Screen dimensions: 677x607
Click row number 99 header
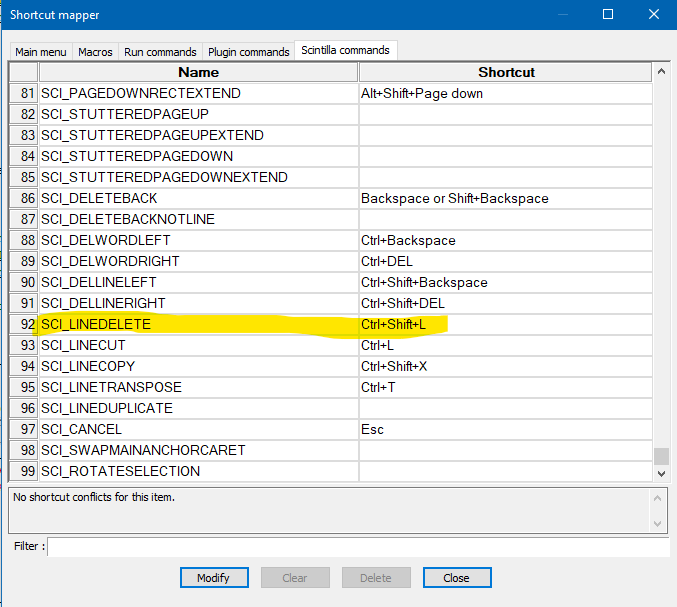[x=24, y=471]
